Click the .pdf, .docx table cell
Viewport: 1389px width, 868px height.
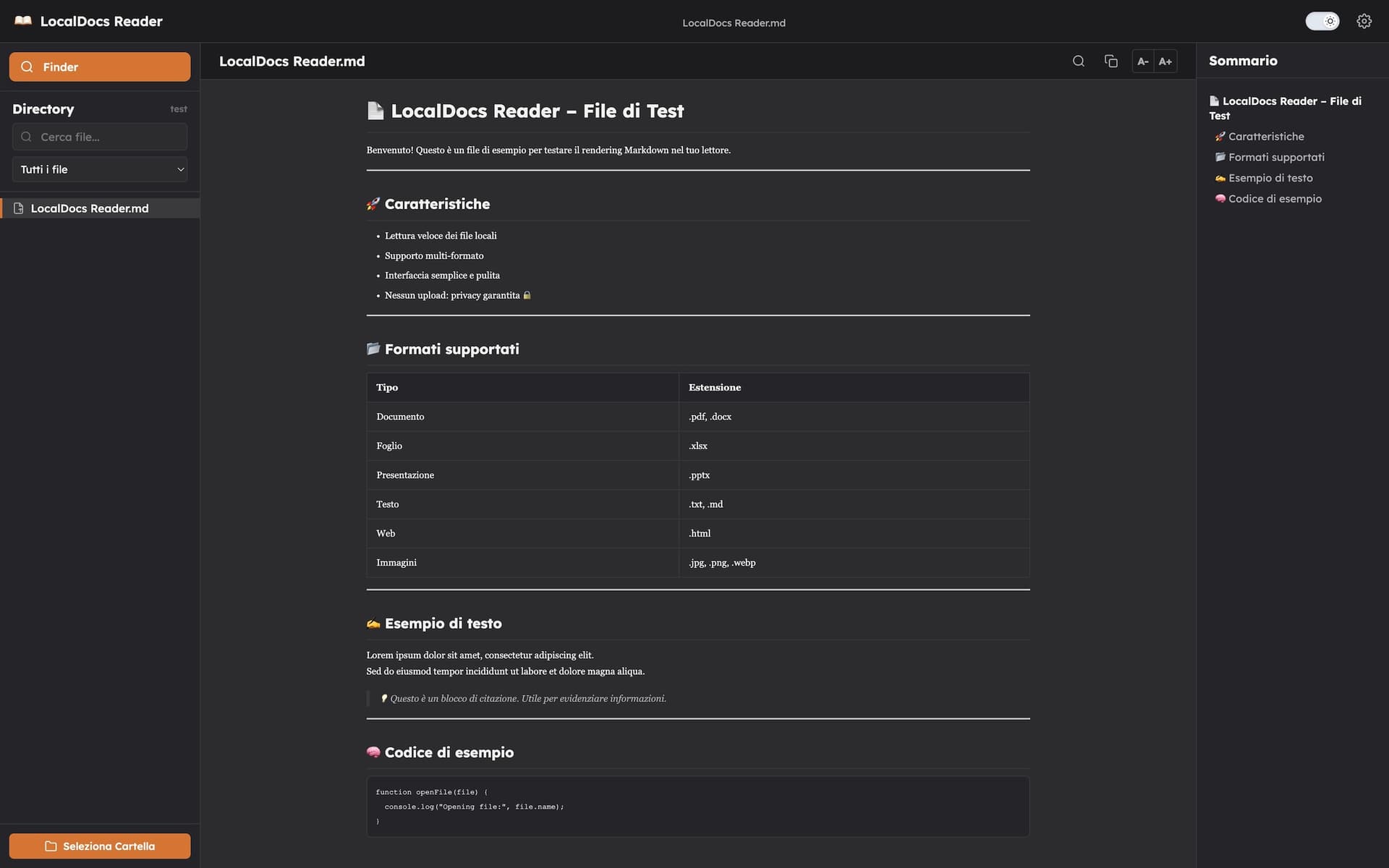click(854, 417)
